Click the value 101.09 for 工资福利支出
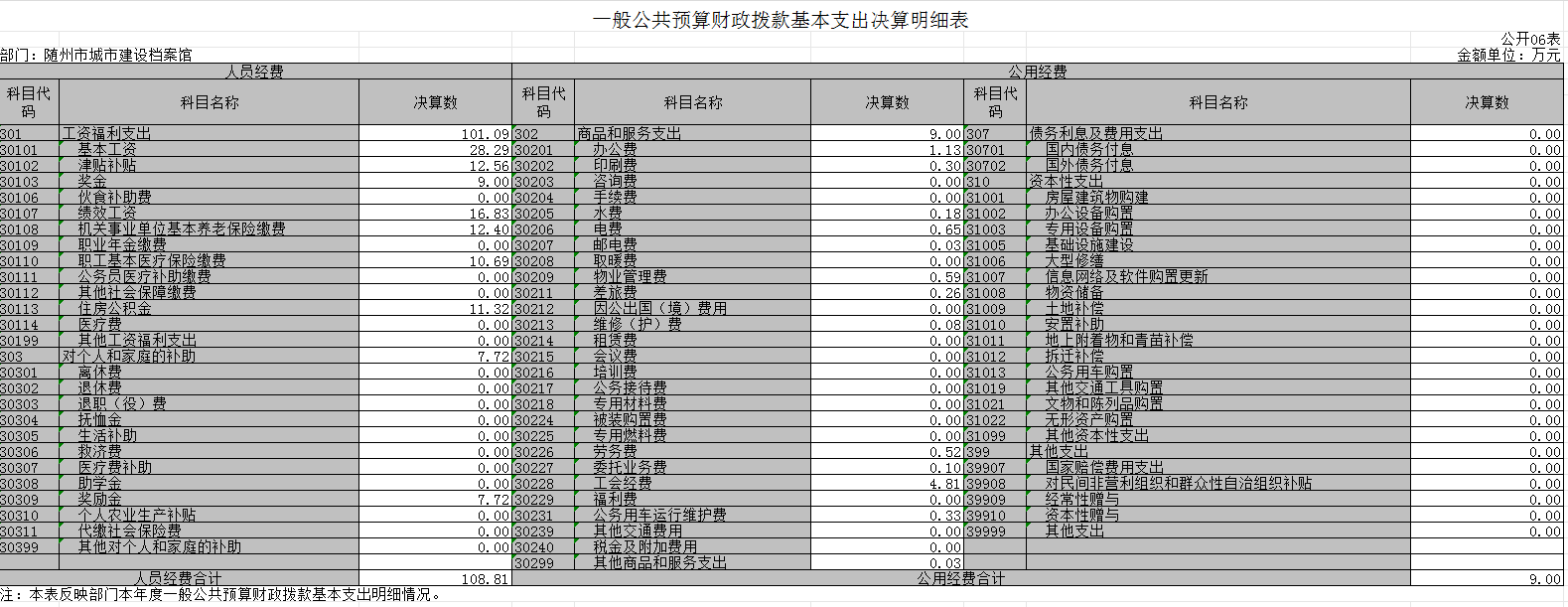This screenshot has width=1568, height=607. pyautogui.click(x=435, y=134)
